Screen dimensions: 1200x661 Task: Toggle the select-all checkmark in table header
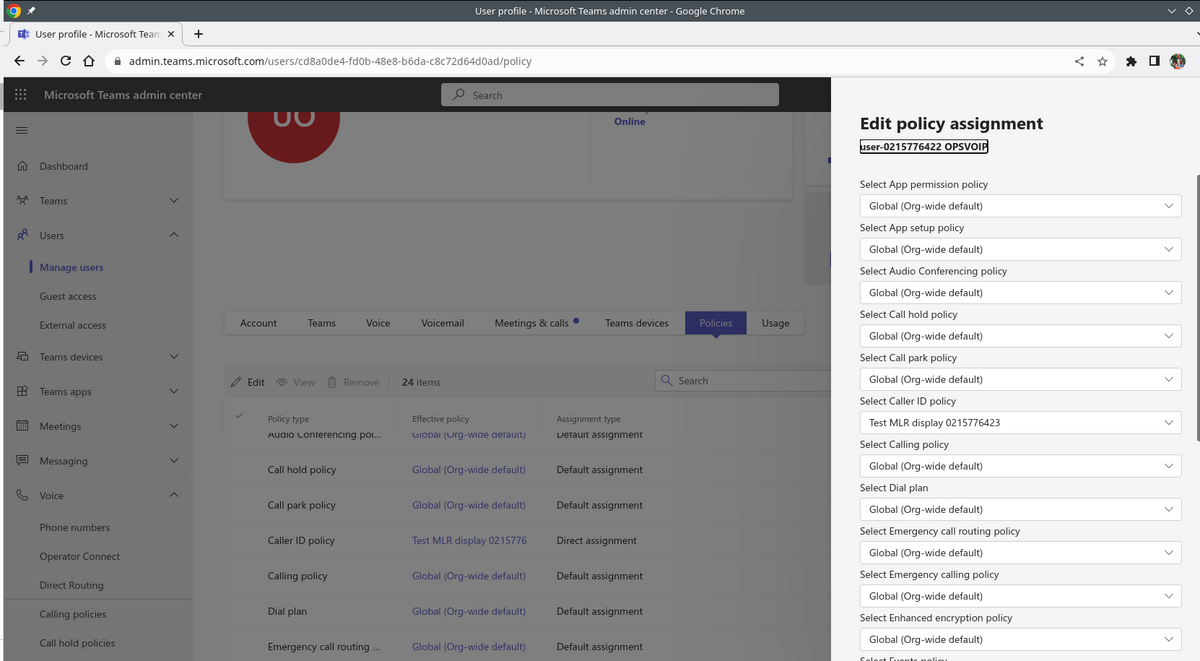tap(238, 415)
